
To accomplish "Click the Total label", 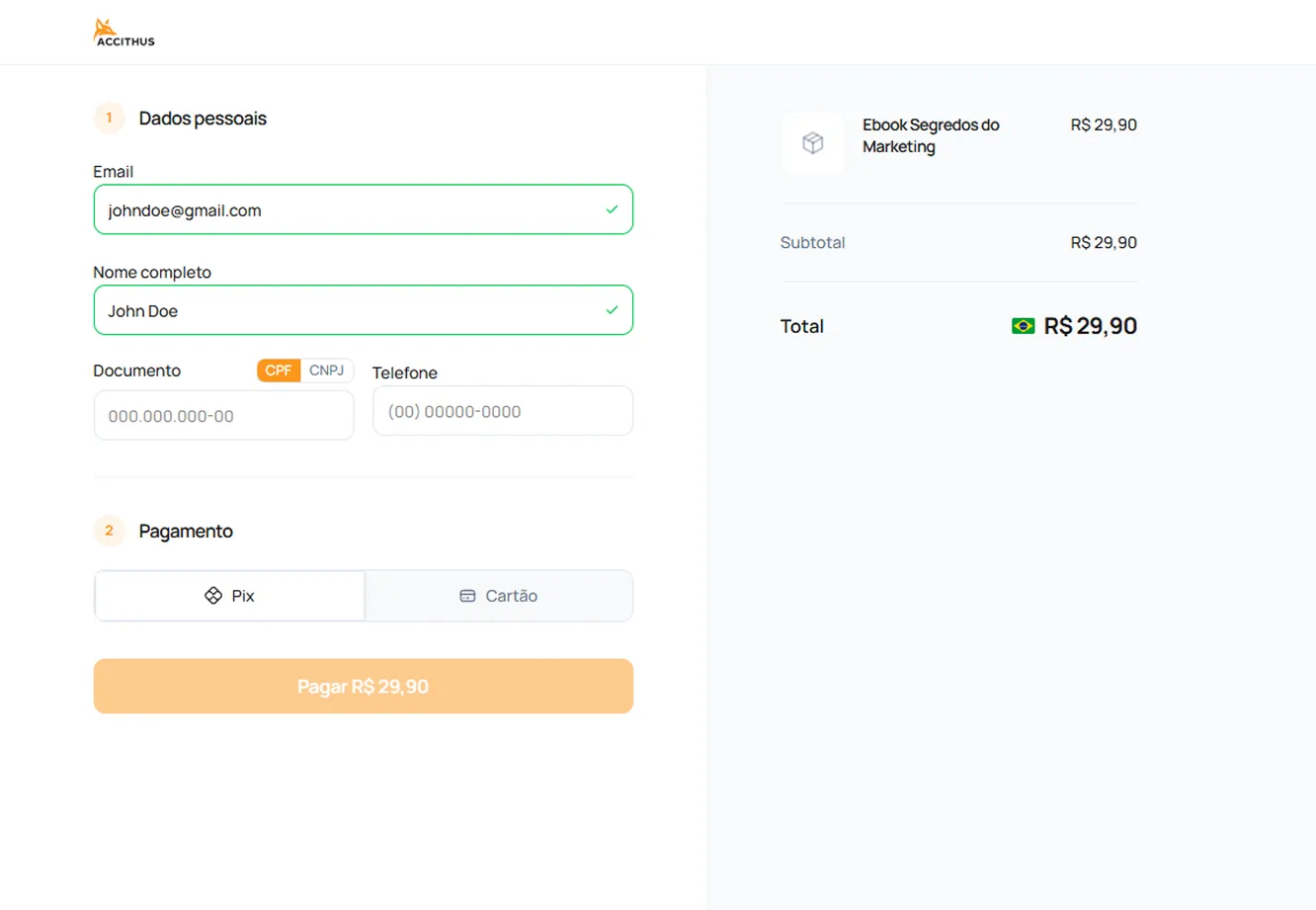I will point(802,326).
